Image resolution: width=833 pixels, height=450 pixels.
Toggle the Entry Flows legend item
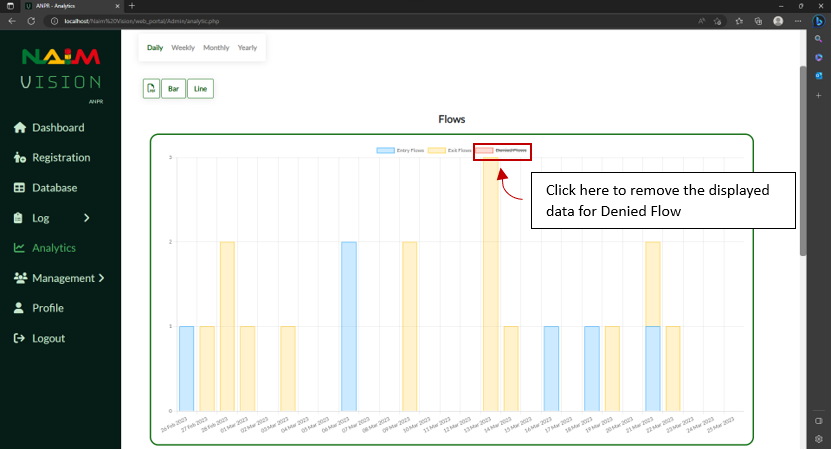(x=400, y=150)
